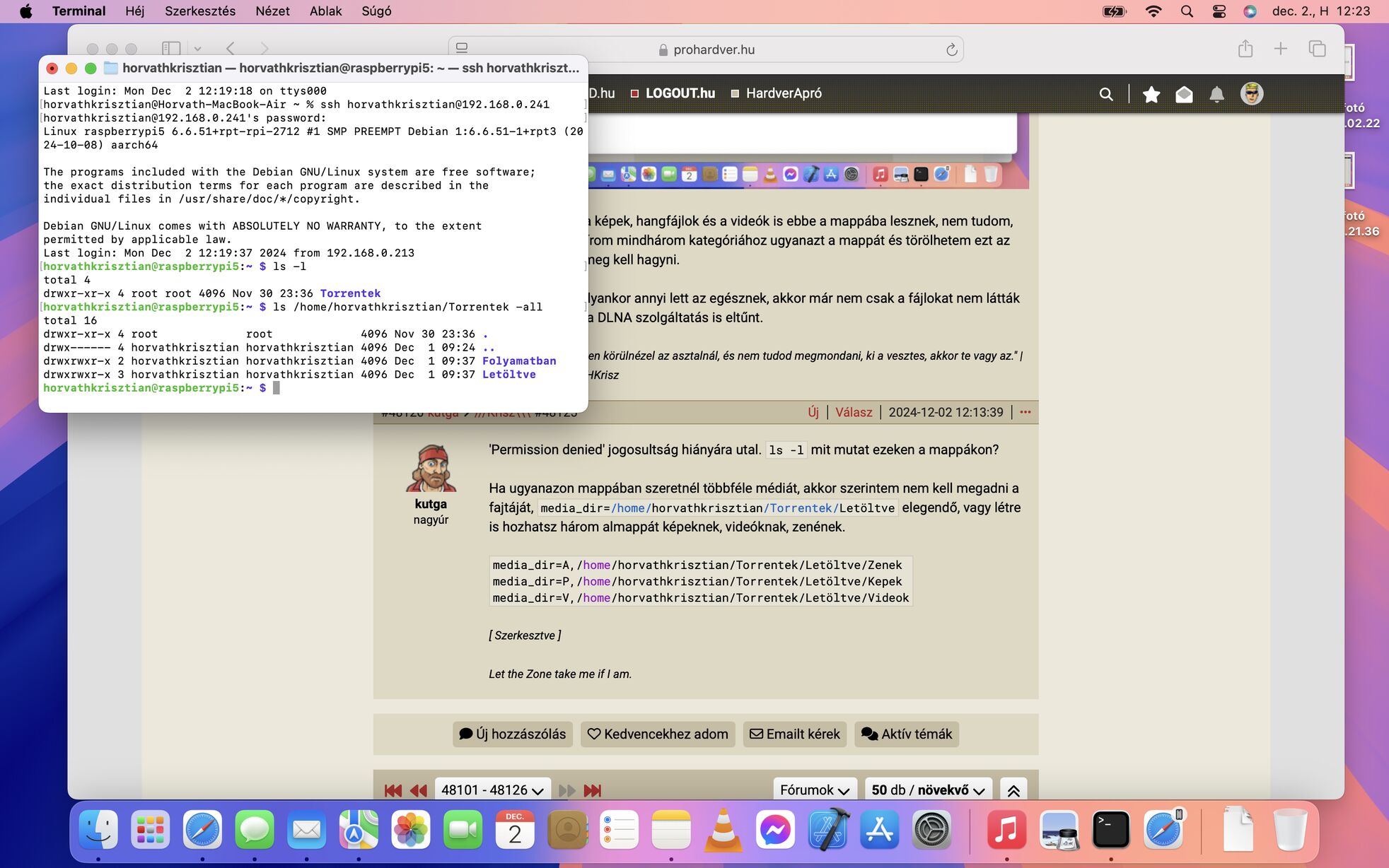1389x868 pixels.
Task: Open the 50 db / növekvő dropdown
Action: point(928,790)
